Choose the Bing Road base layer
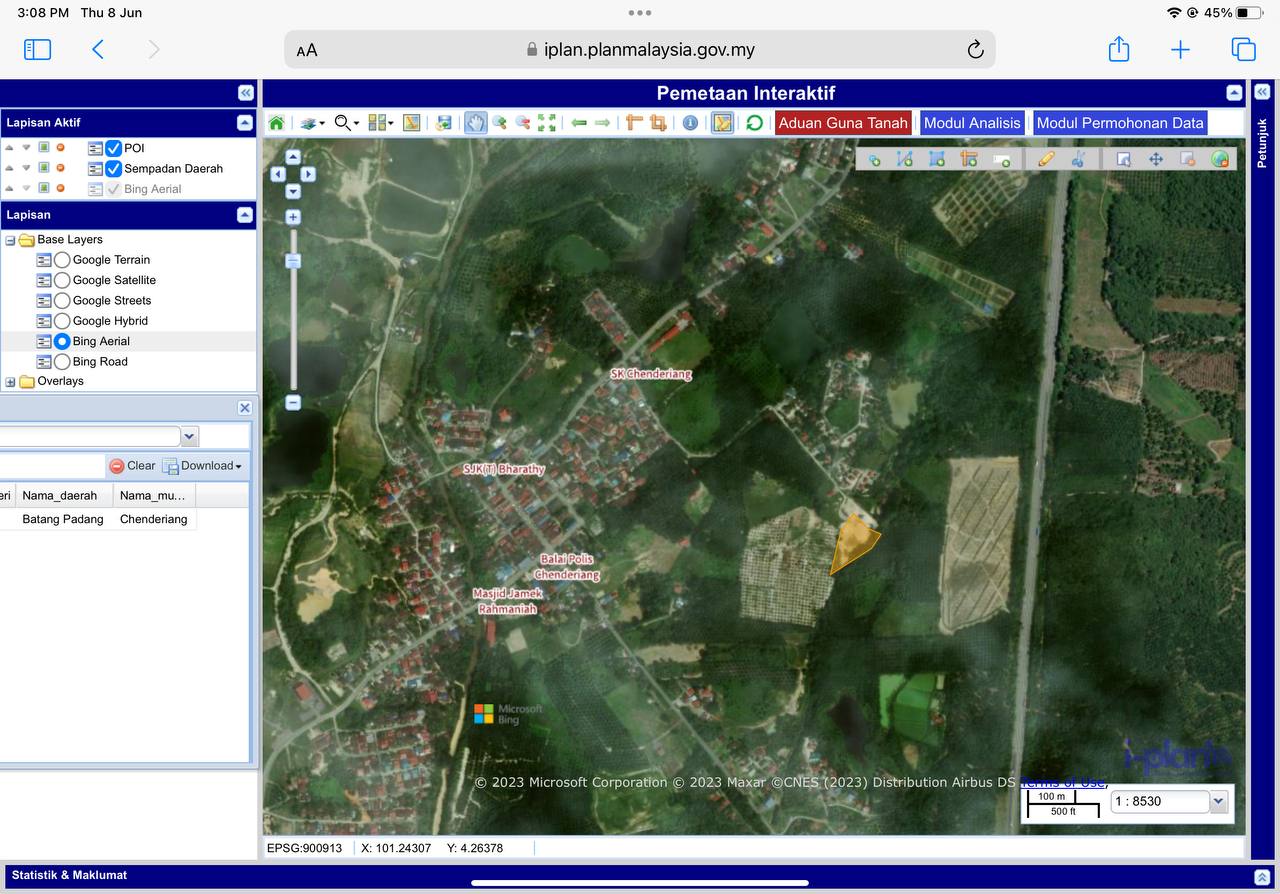Viewport: 1280px width, 894px height. tap(62, 362)
